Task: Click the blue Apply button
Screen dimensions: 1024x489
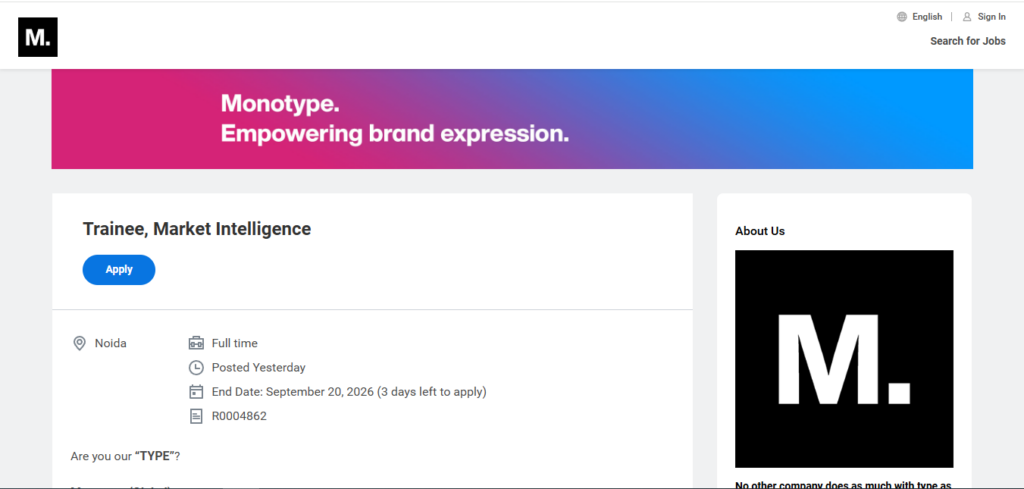Action: coord(119,270)
